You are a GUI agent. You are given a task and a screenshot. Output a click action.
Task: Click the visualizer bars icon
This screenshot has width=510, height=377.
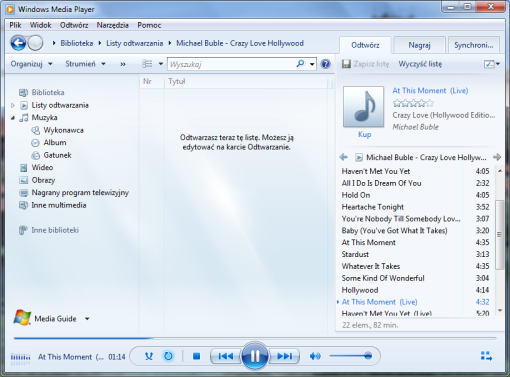(20, 357)
